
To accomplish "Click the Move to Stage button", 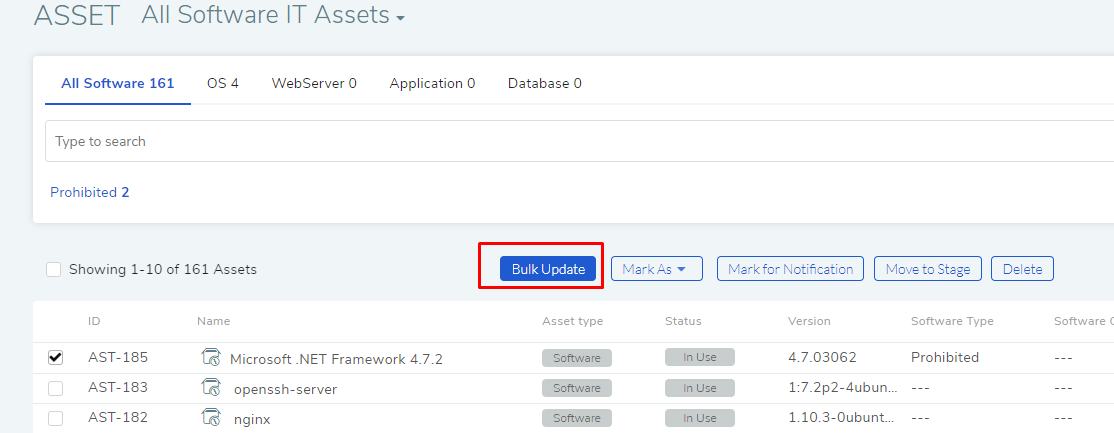I will (927, 269).
